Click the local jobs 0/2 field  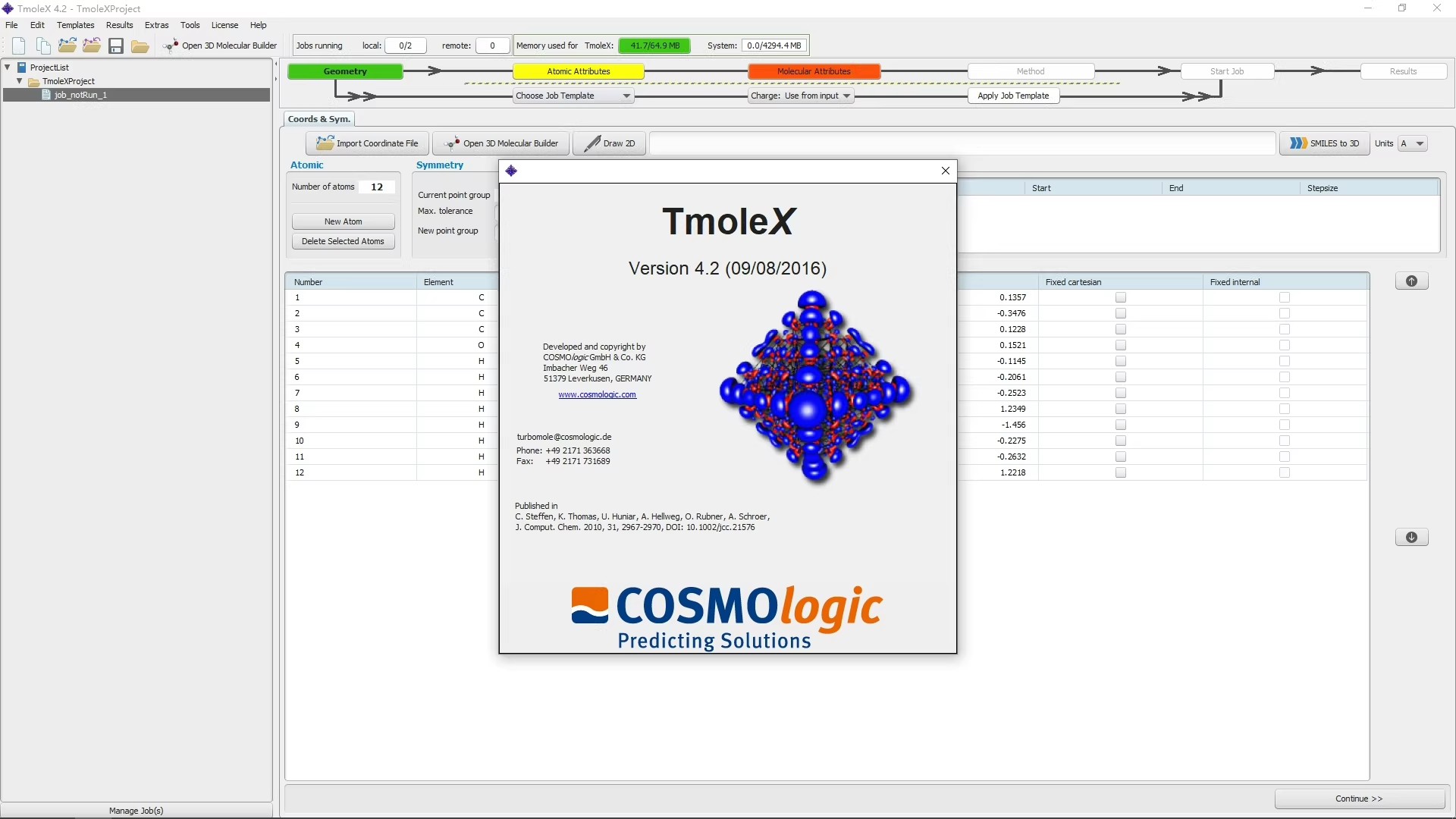(405, 45)
